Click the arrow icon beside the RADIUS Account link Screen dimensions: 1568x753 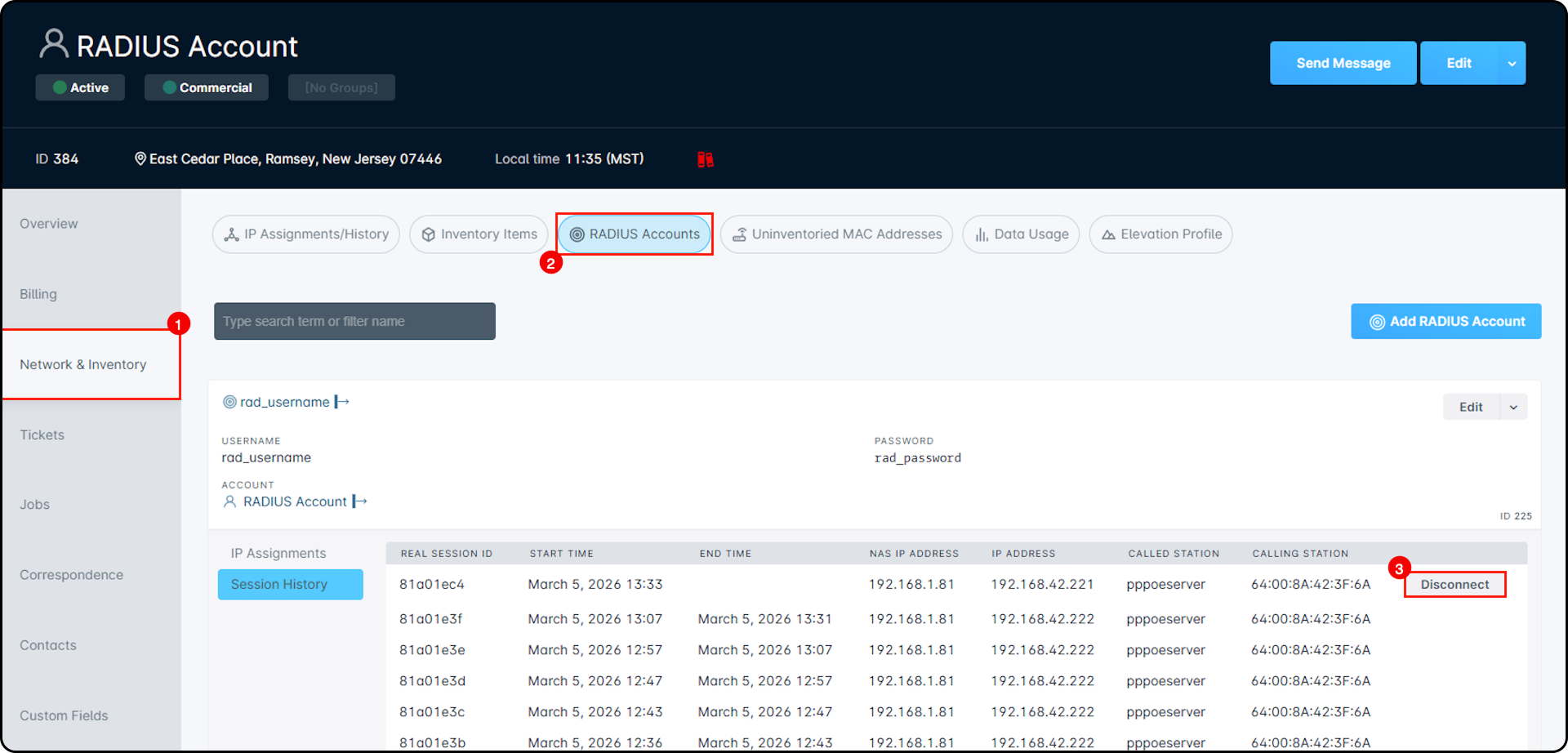(359, 501)
